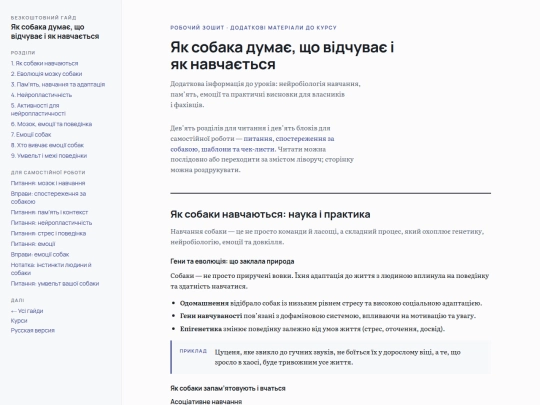Click 'Асоціативне навчання' subheading

pos(206,402)
